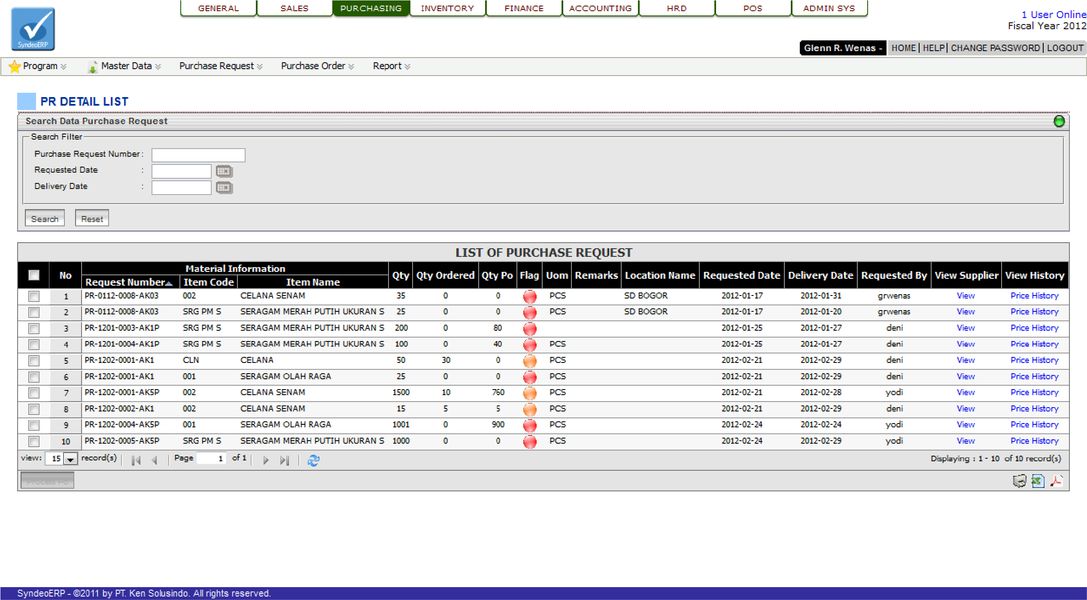The image size is (1087, 600).
Task: Collapse the Search Data panel using the green button
Action: 1059,121
